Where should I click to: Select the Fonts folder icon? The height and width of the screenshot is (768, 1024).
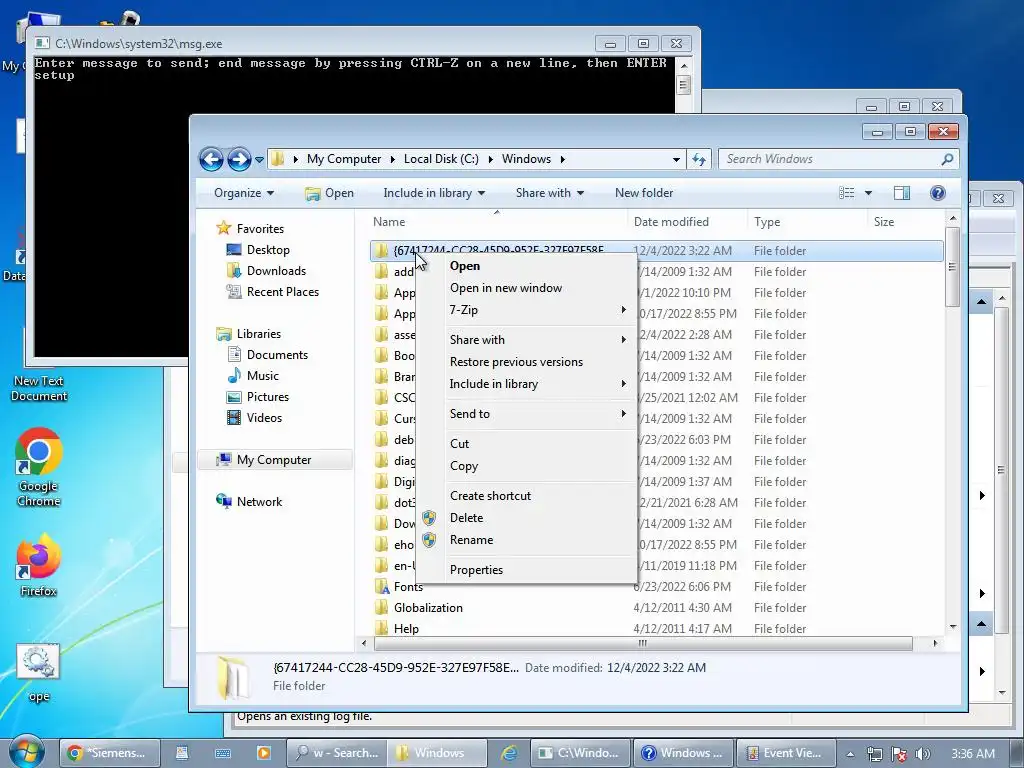[x=382, y=586]
